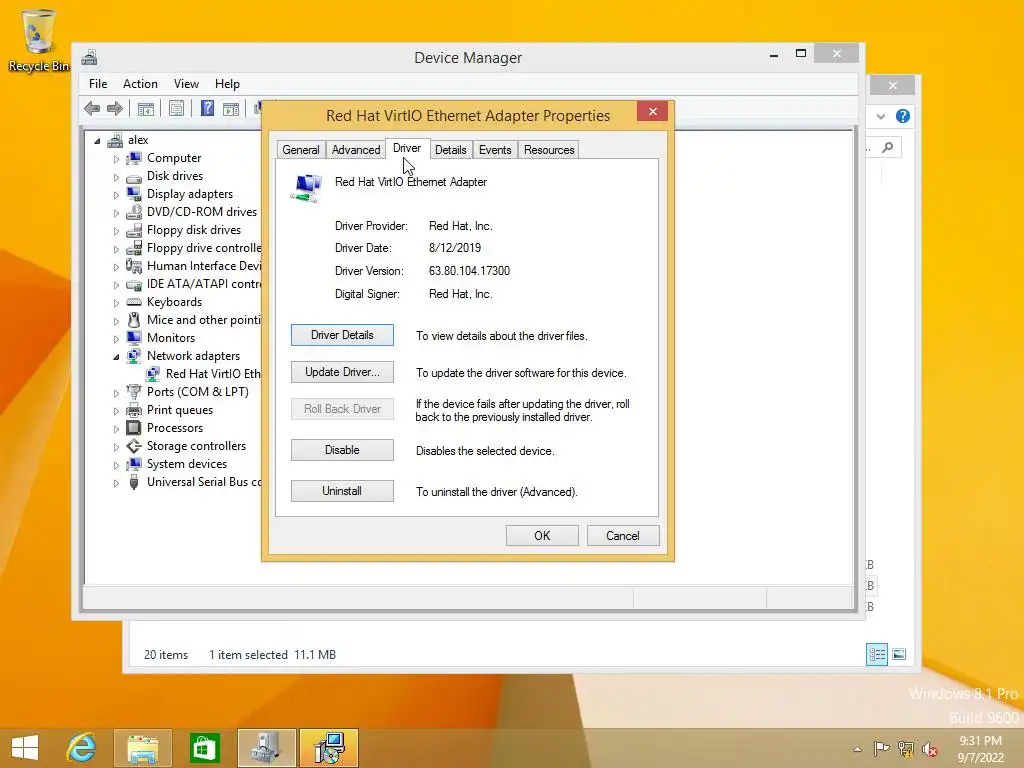Click the Network adapters category icon
1024x768 pixels.
(134, 356)
